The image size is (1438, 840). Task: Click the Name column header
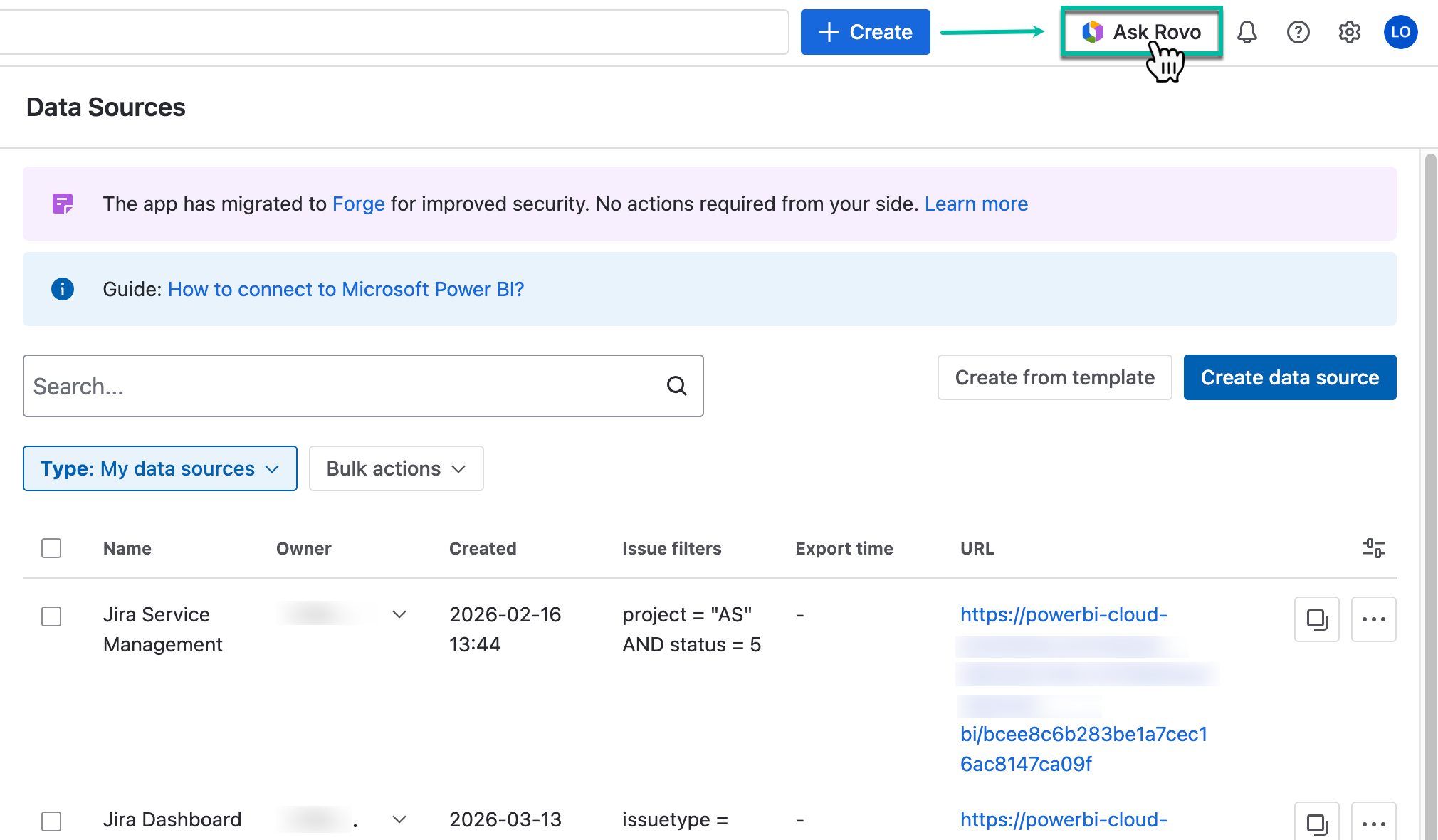[x=127, y=548]
